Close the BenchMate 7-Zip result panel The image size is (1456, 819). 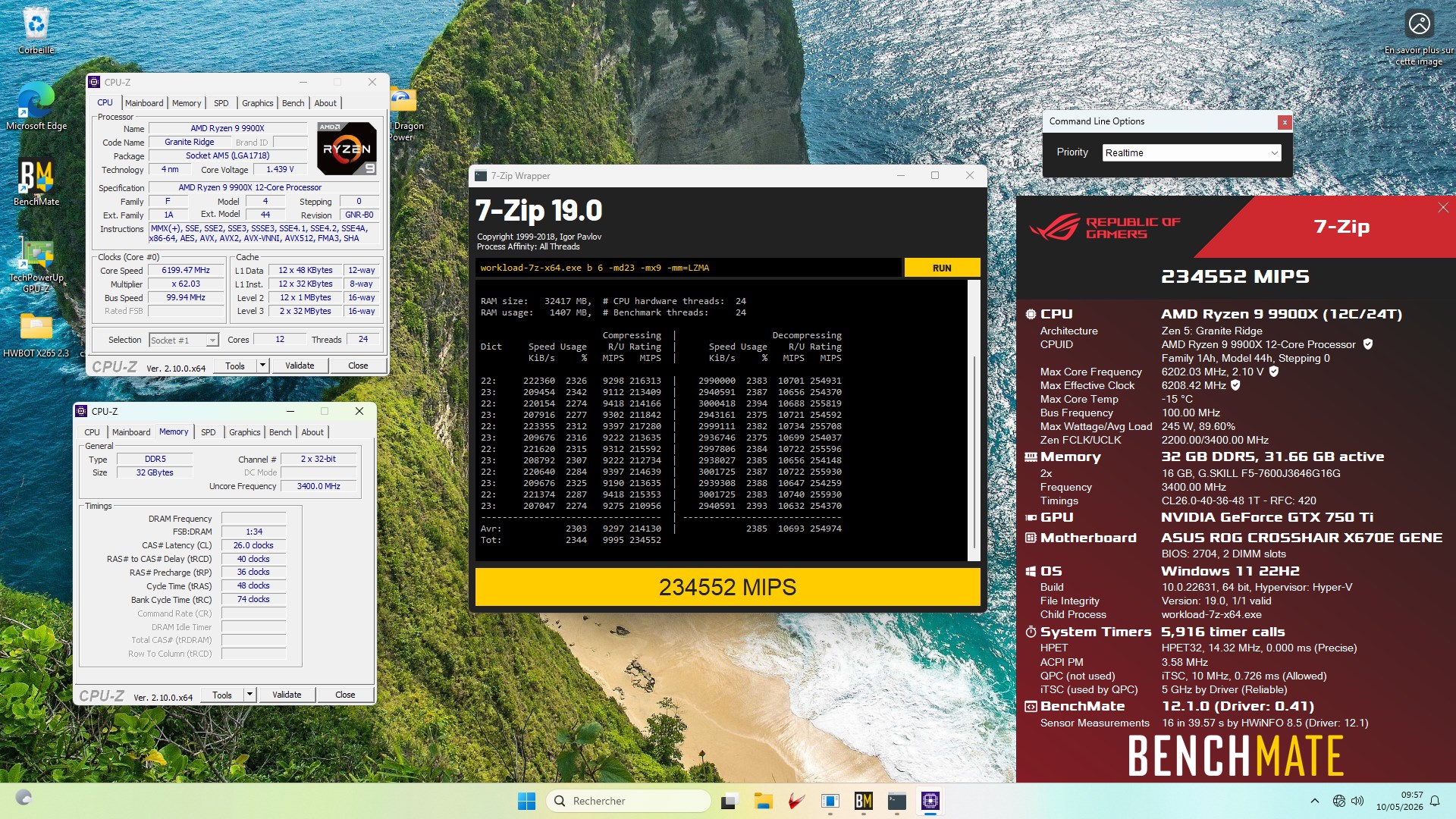point(1443,208)
